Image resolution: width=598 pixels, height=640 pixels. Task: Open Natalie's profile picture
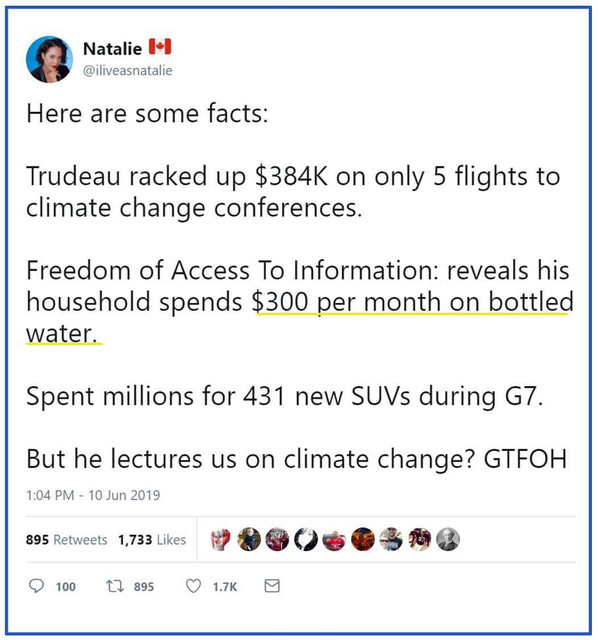49,60
